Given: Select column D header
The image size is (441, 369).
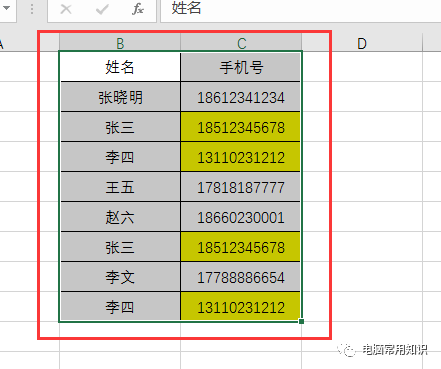Looking at the screenshot, I should 362,43.
